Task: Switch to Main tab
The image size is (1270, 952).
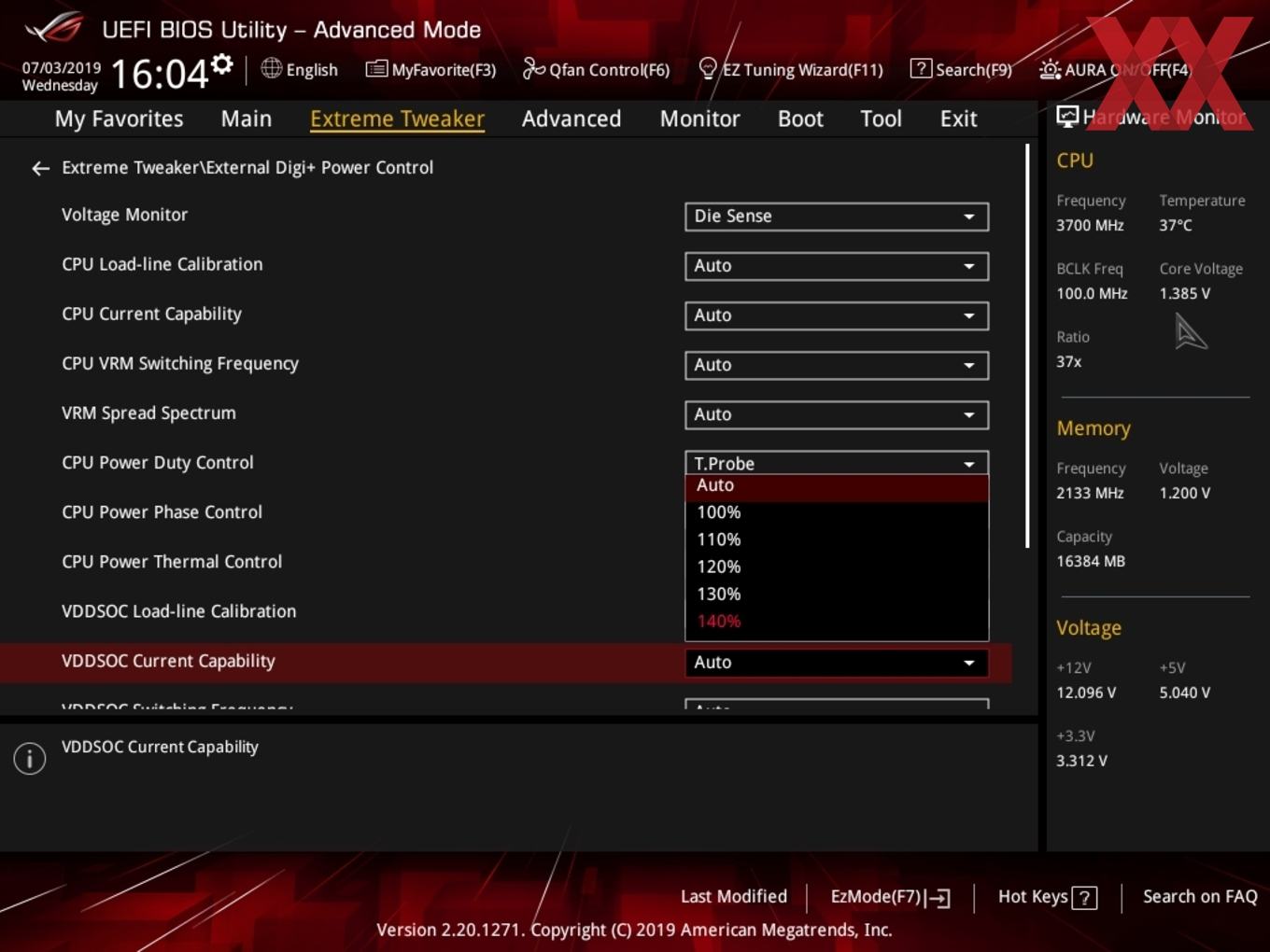Action: click(x=247, y=119)
